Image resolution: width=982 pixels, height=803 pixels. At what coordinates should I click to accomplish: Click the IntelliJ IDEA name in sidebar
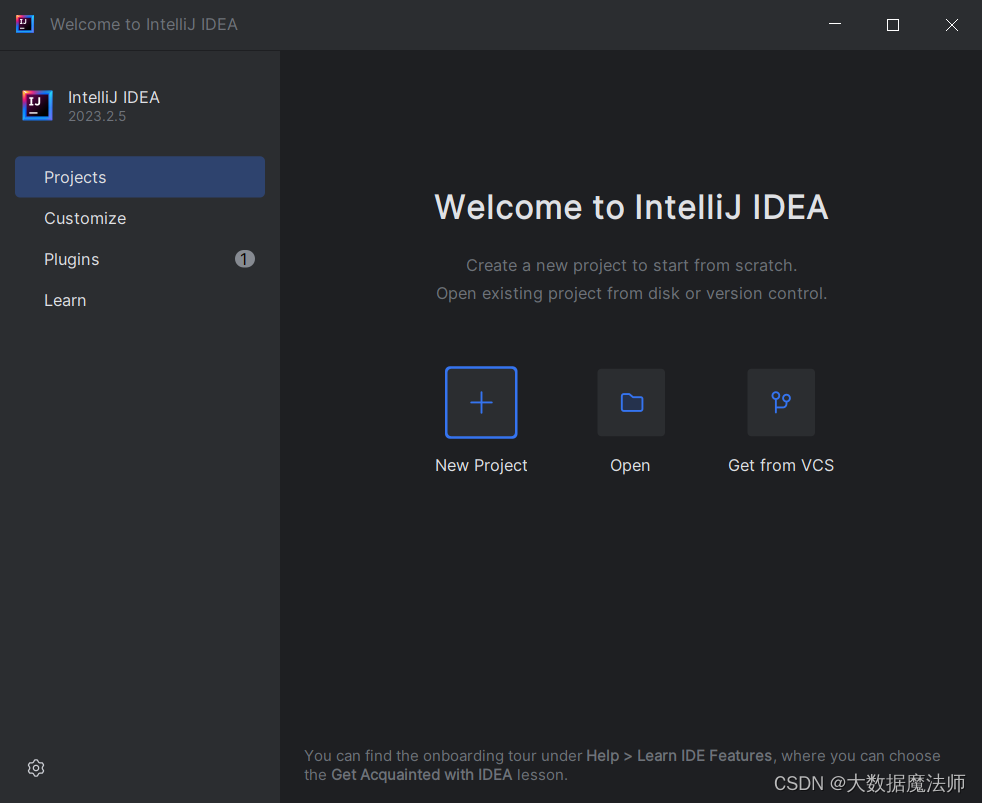click(x=114, y=97)
